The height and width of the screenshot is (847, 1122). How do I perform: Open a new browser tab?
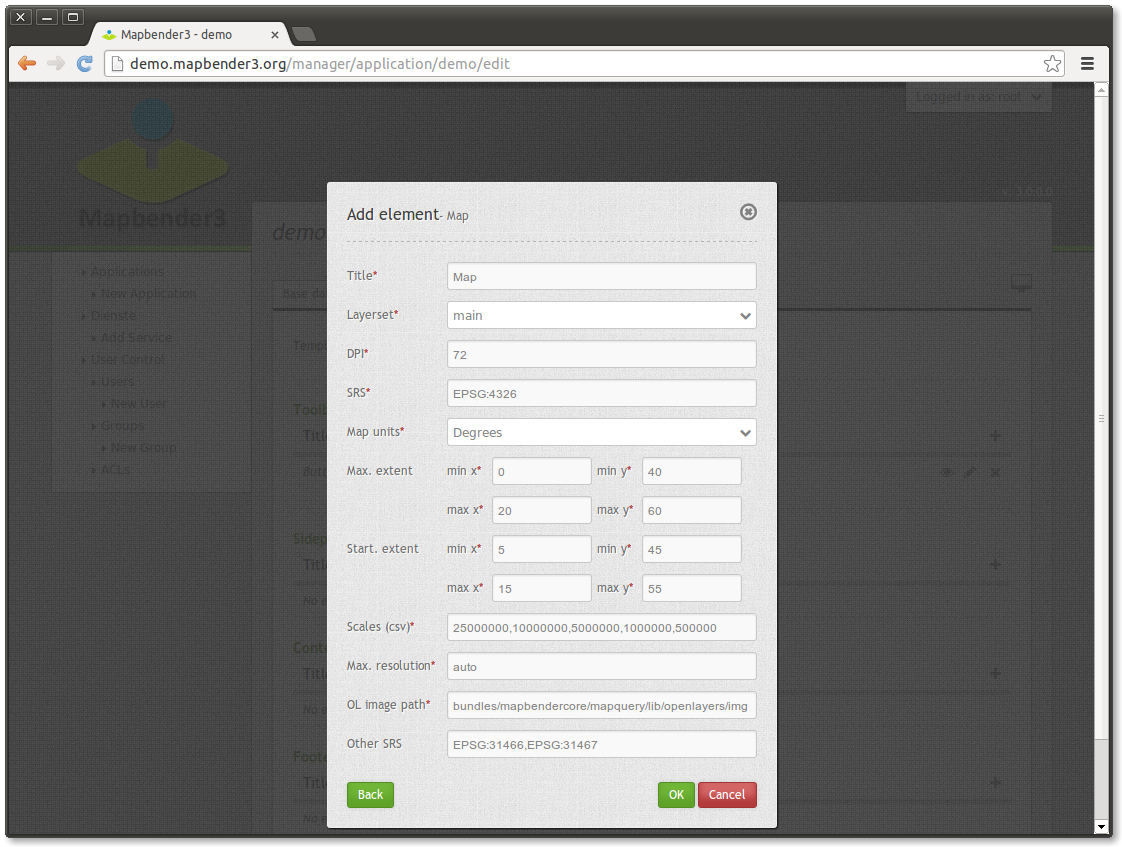tap(303, 34)
